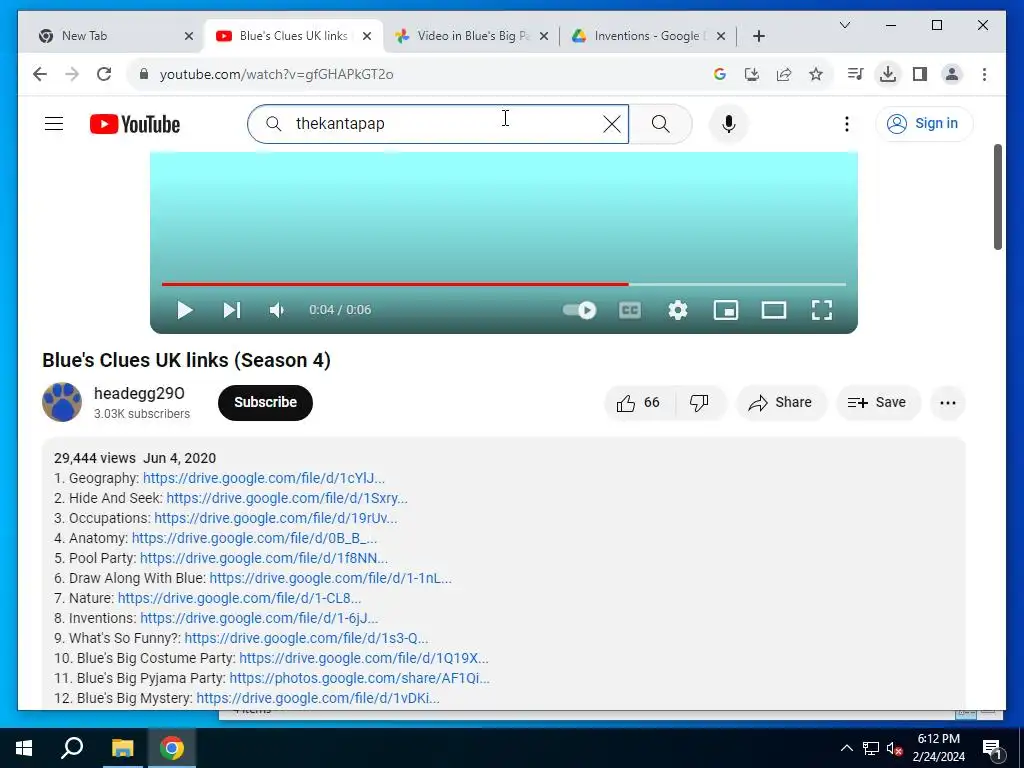Open the YouTube guide hamburger menu
This screenshot has height=768, width=1024.
(54, 123)
